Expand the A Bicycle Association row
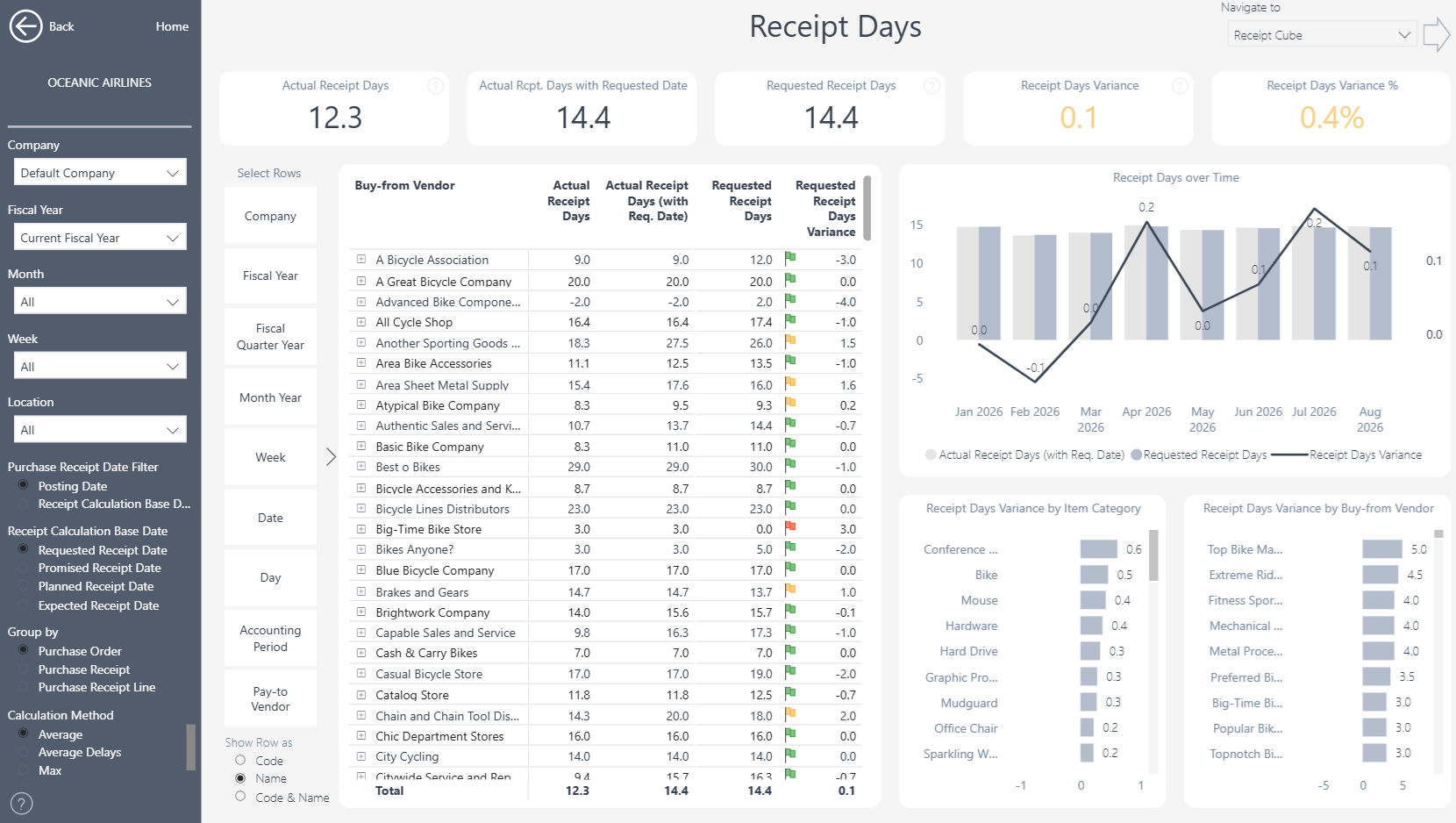Image resolution: width=1456 pixels, height=823 pixels. pyautogui.click(x=360, y=259)
